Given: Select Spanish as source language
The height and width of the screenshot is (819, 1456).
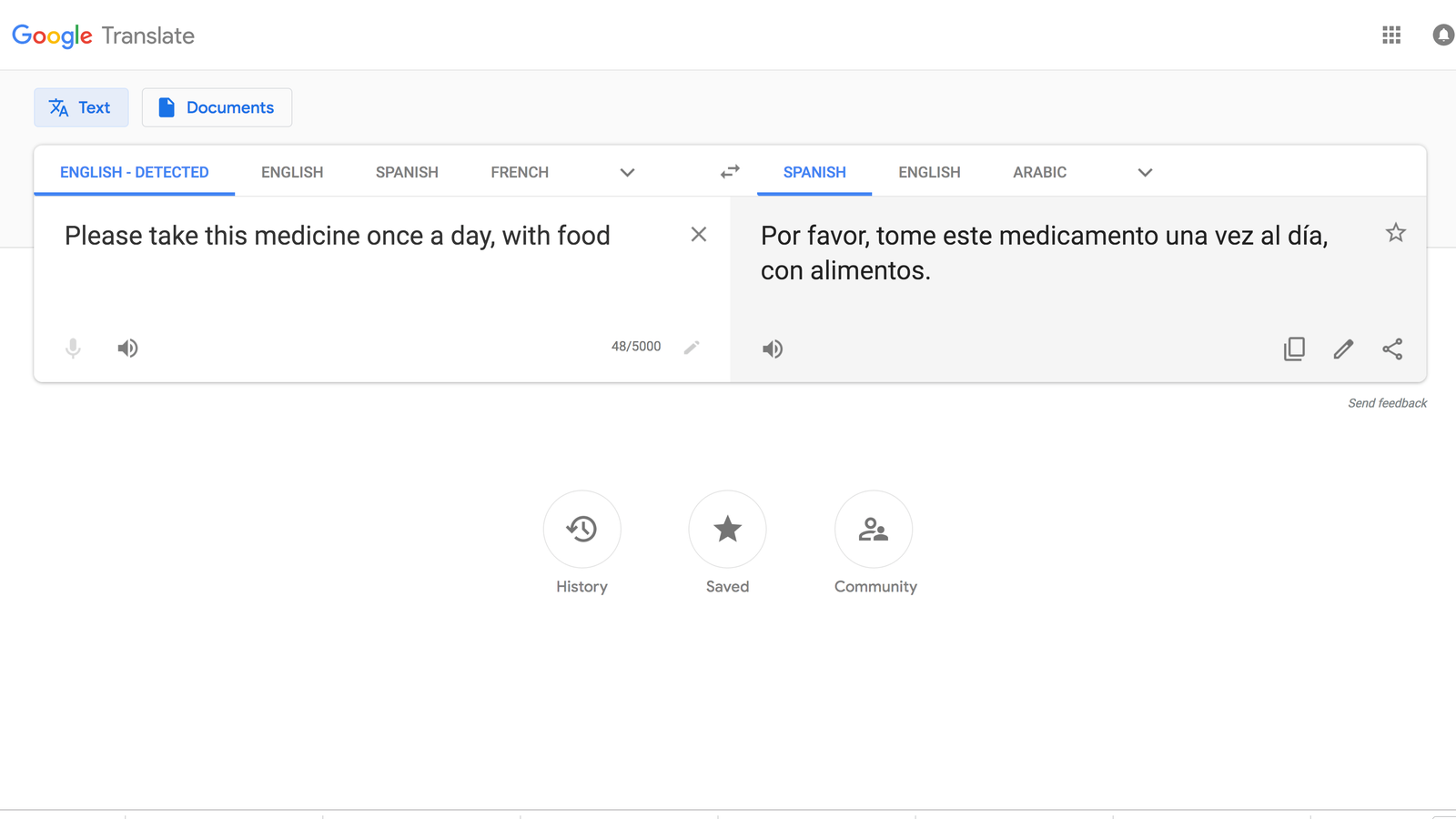Looking at the screenshot, I should (x=407, y=172).
